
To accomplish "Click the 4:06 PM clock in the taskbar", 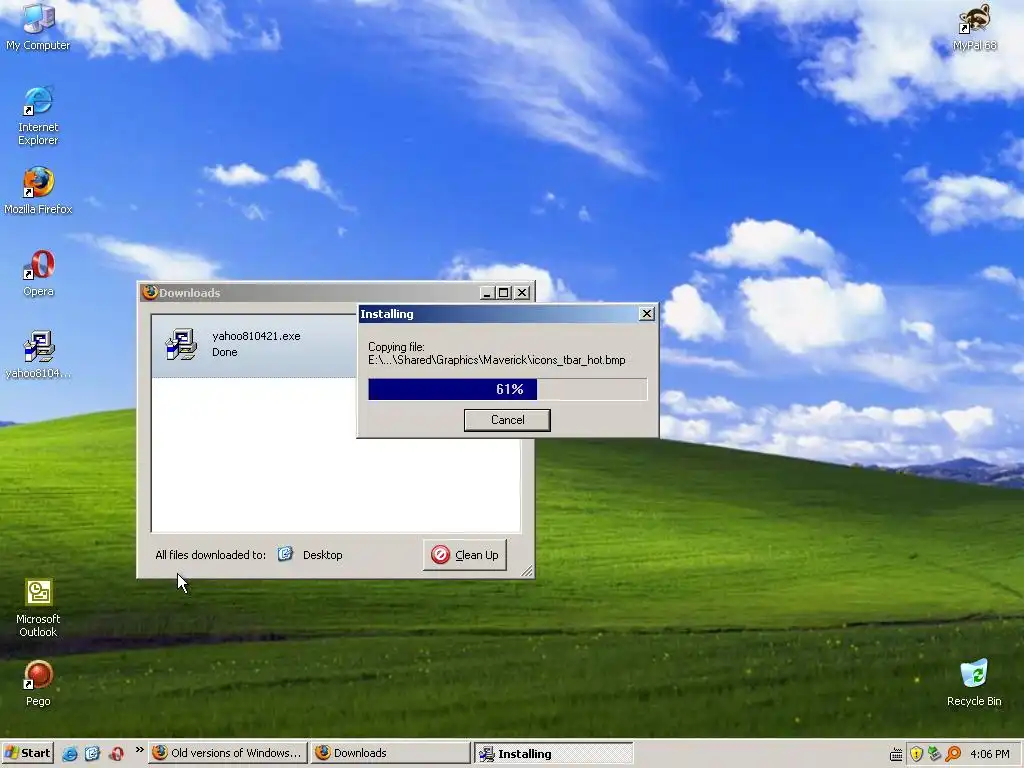I will pyautogui.click(x=989, y=754).
